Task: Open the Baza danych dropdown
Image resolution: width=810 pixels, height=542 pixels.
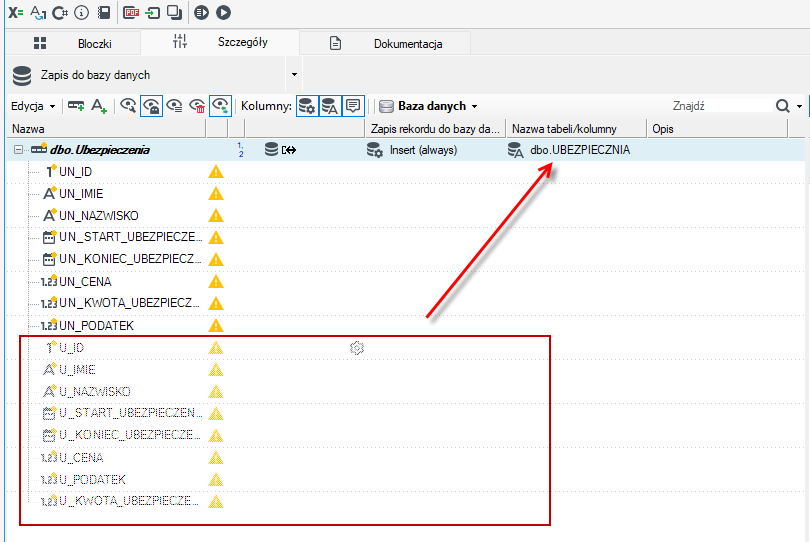Action: (x=438, y=106)
